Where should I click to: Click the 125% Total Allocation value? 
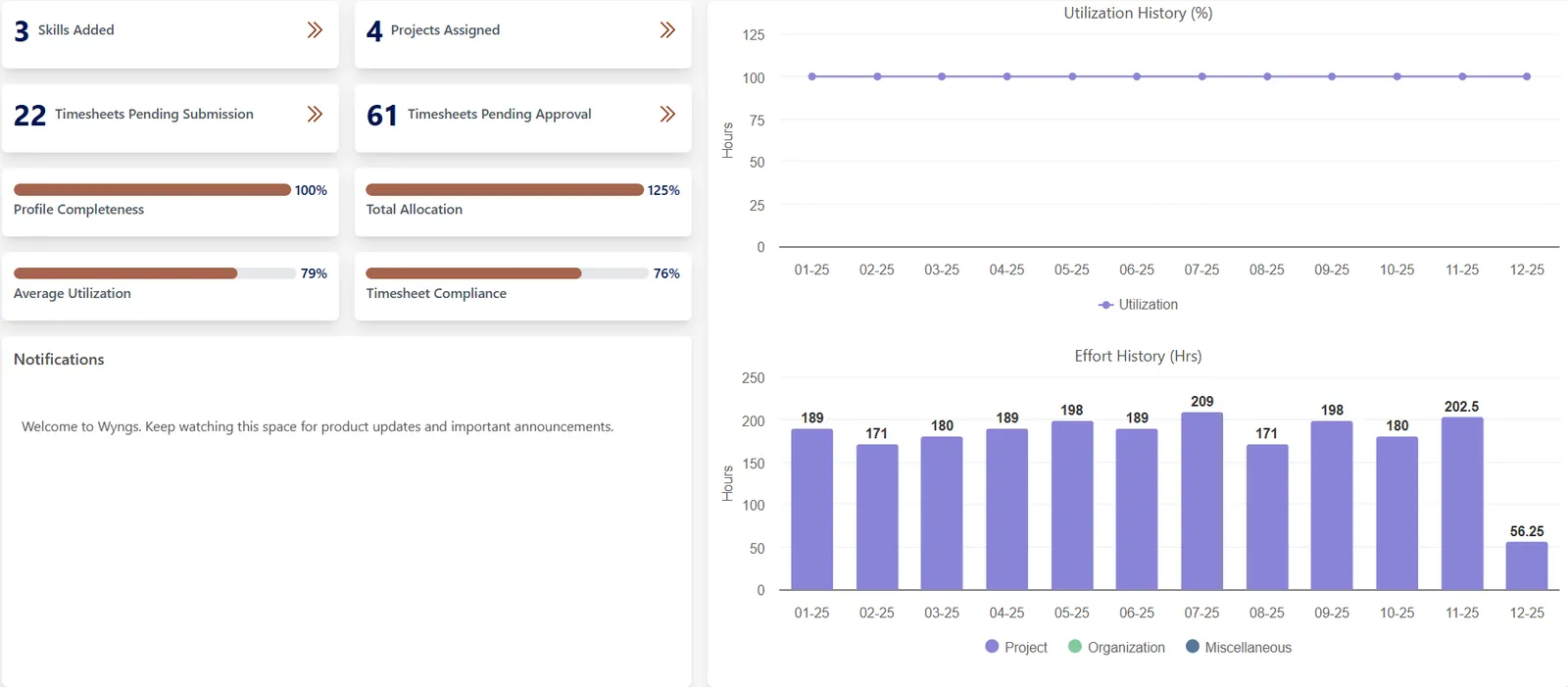pyautogui.click(x=663, y=190)
